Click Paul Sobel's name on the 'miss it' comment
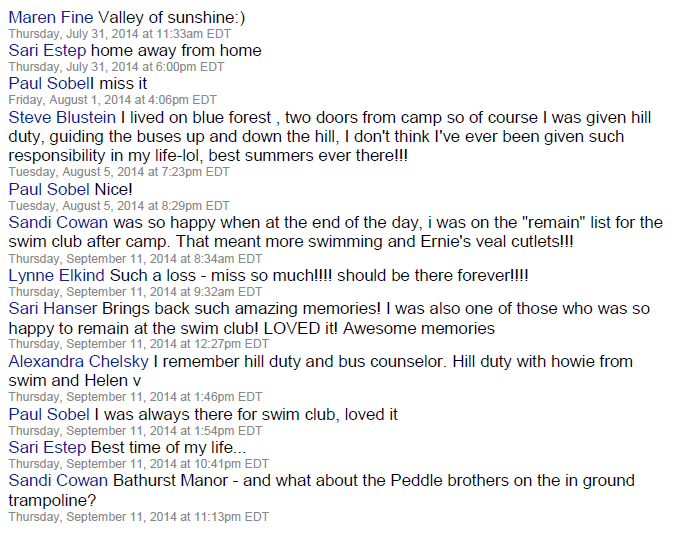Image resolution: width=675 pixels, height=535 pixels. click(x=48, y=84)
